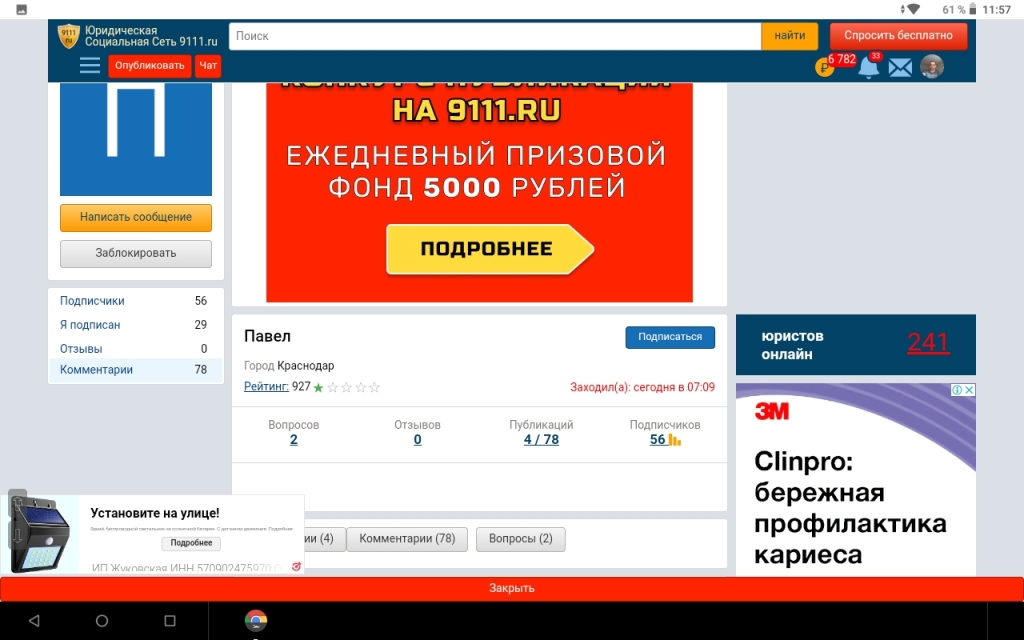The width and height of the screenshot is (1024, 640).
Task: Click the Подписаться button
Action: point(670,337)
